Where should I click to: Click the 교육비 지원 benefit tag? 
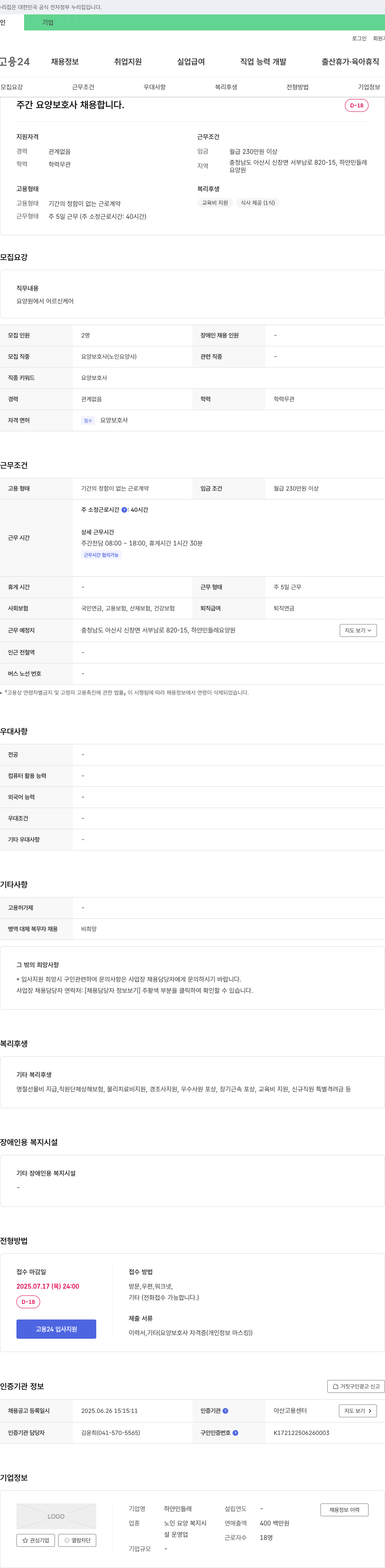(x=215, y=203)
